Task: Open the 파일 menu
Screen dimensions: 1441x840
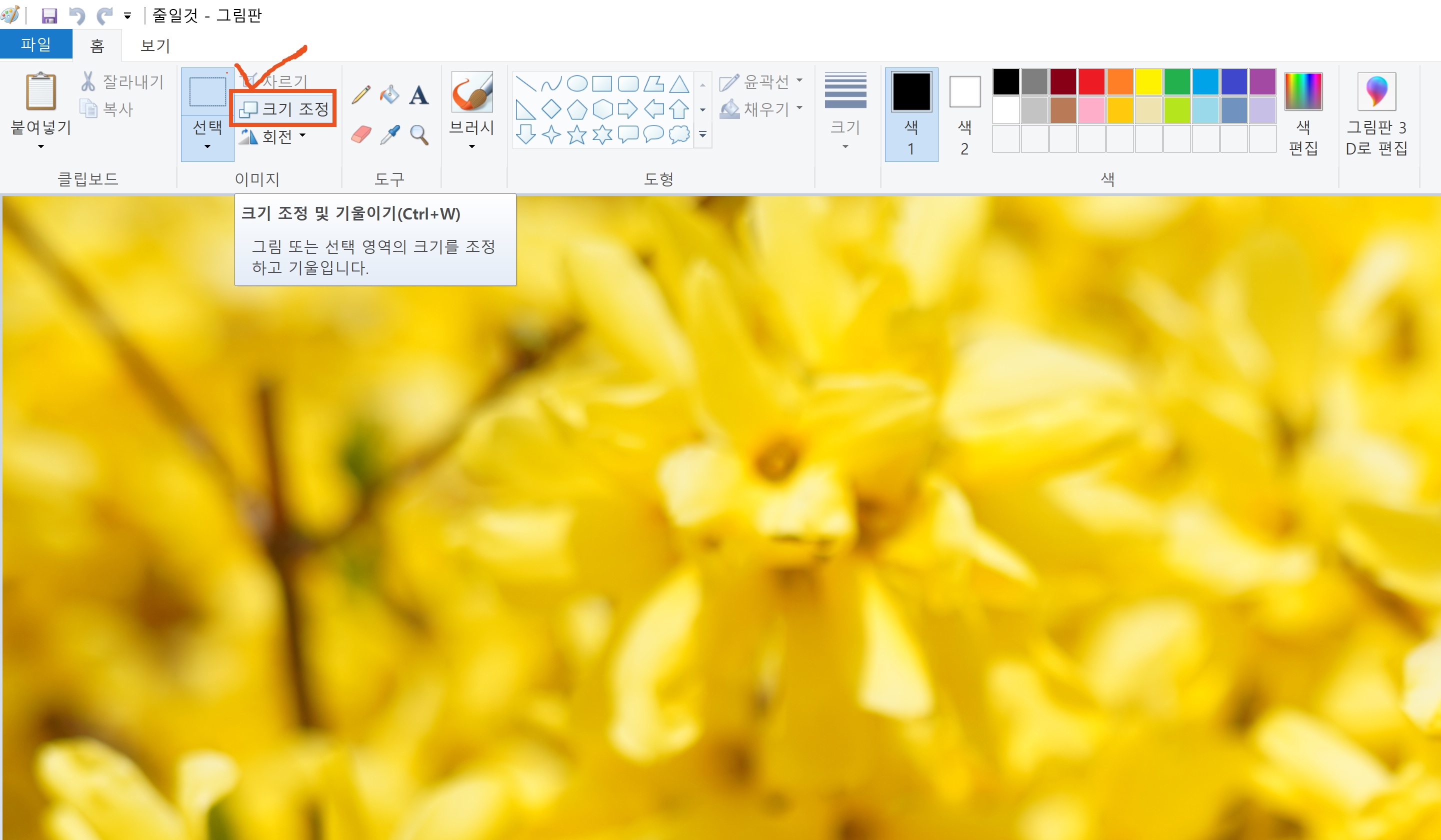Action: click(x=35, y=44)
